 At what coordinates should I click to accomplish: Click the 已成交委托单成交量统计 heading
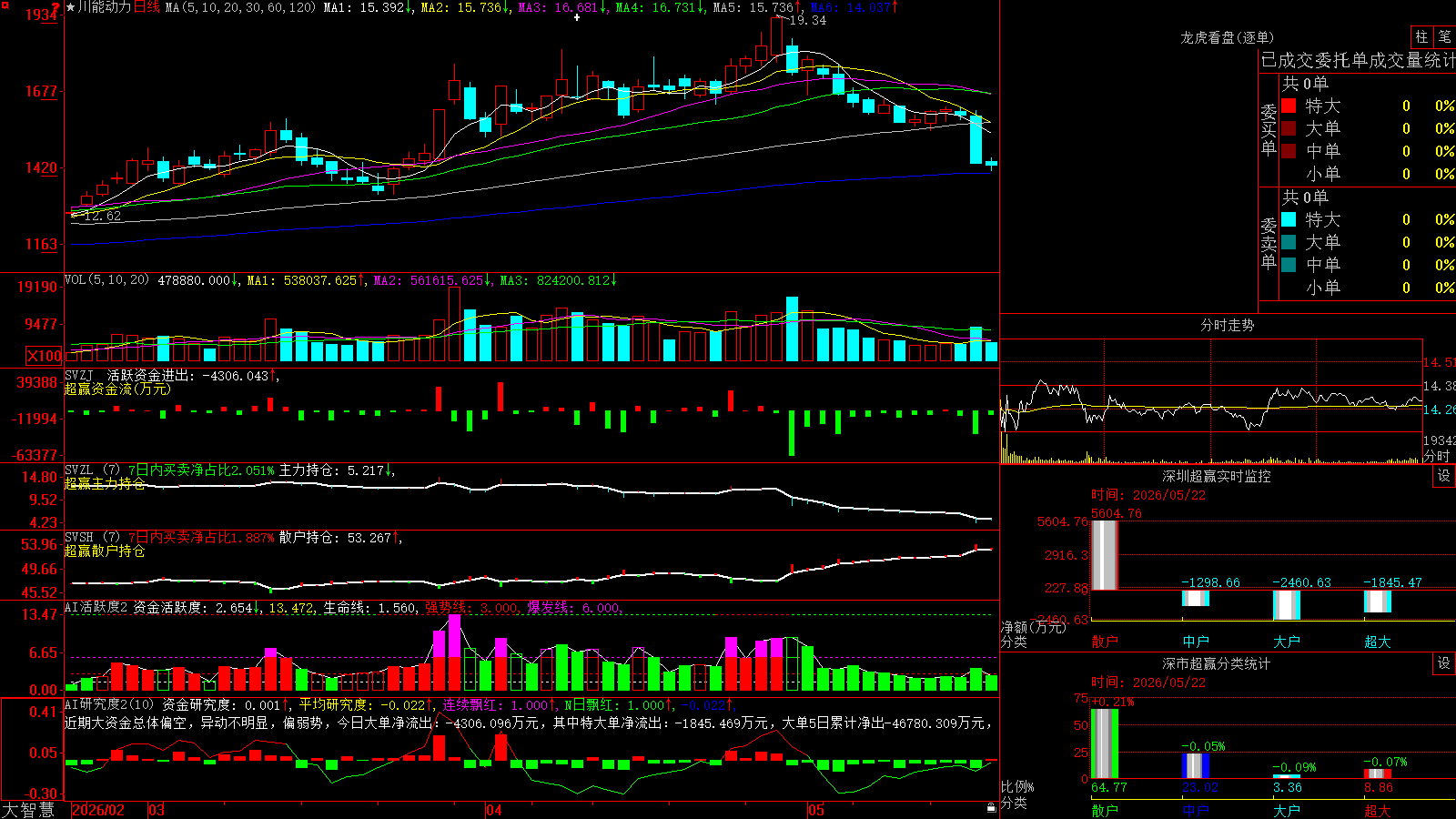pos(1359,60)
